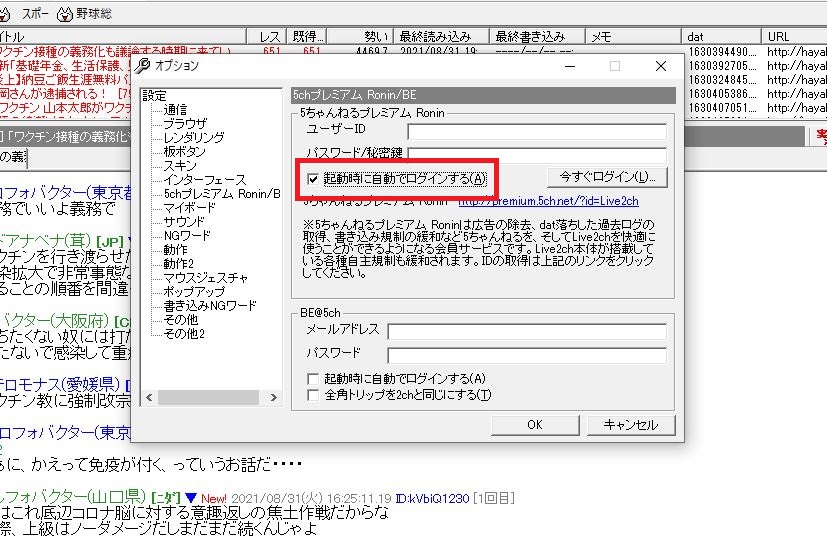Select その他2 in settings tree

pyautogui.click(x=184, y=333)
